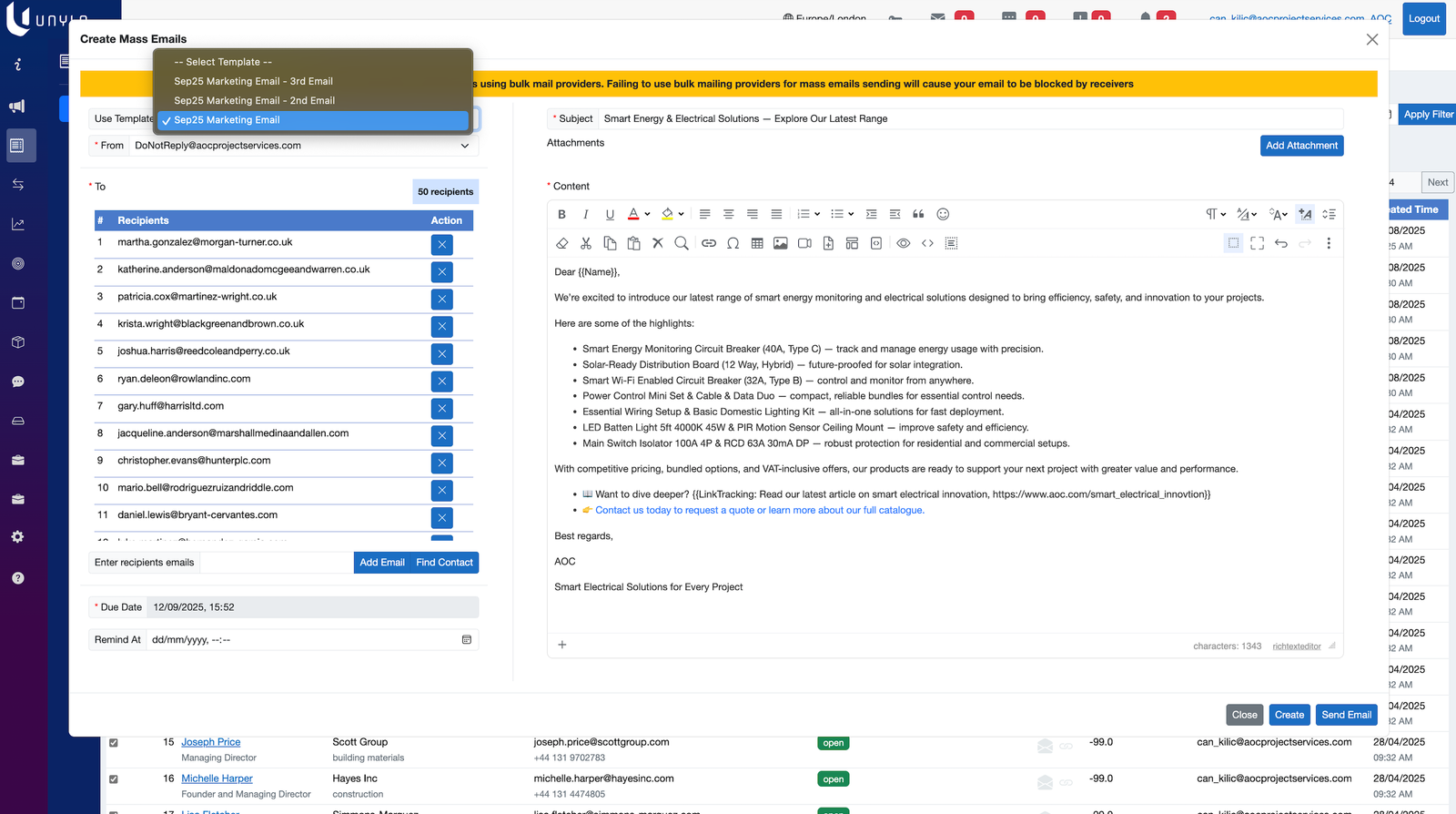
Task: Copy selected editor content
Action: coord(610,244)
